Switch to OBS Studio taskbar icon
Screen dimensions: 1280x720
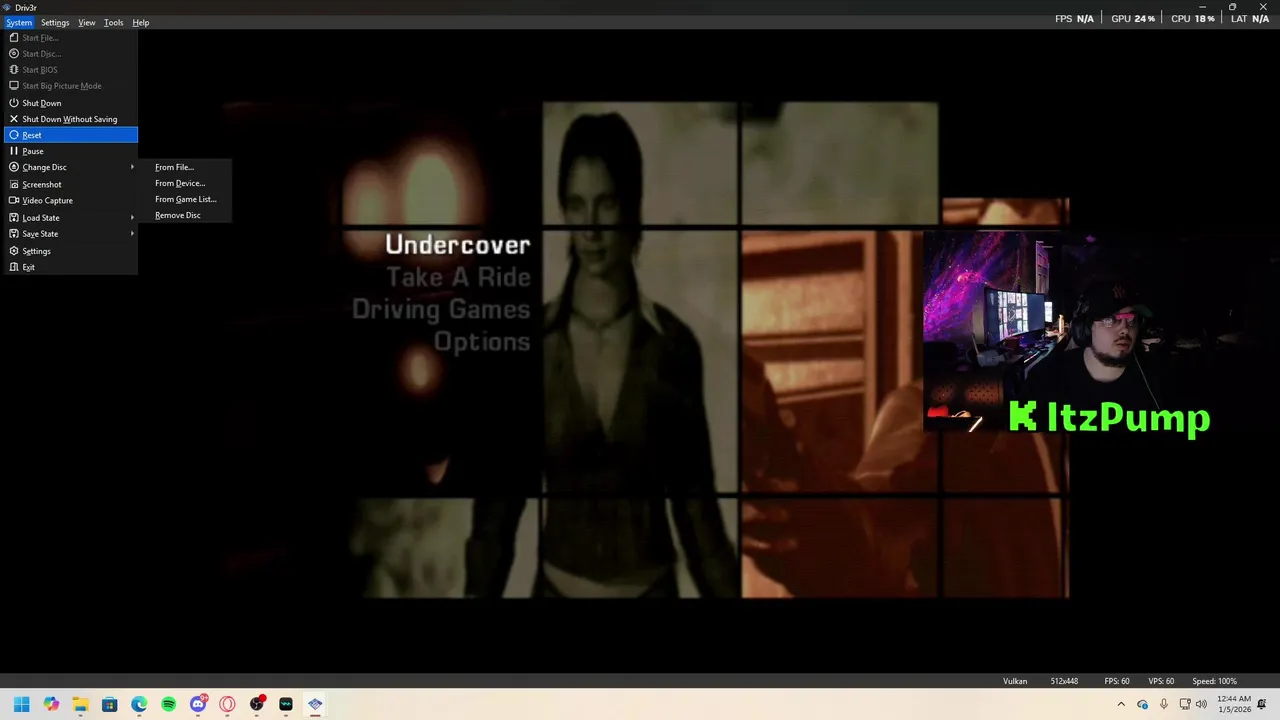pos(257,704)
